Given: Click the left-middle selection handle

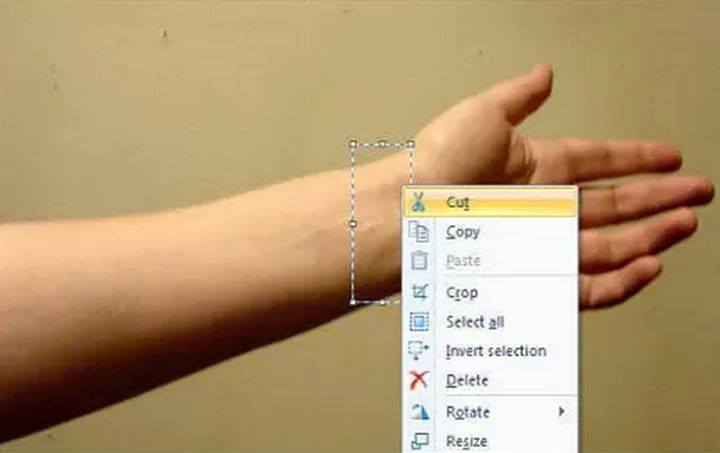Looking at the screenshot, I should click(353, 224).
